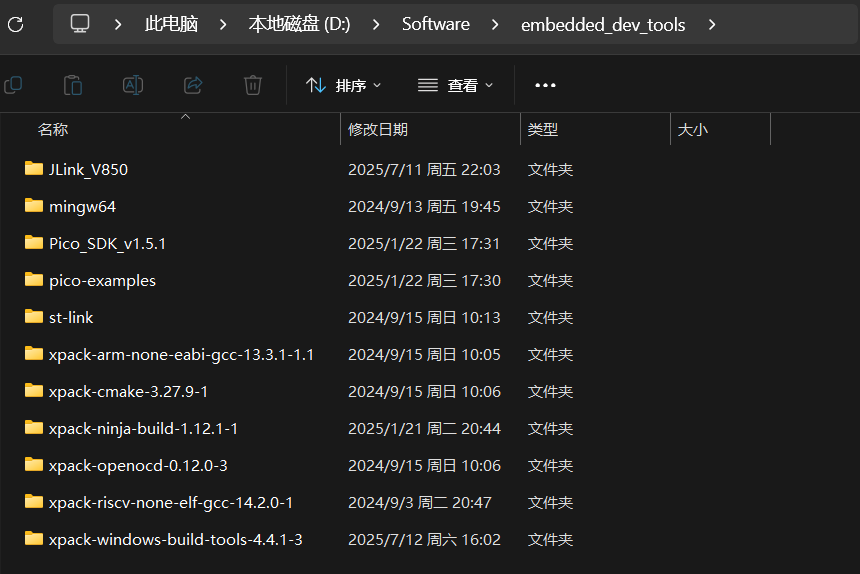Image resolution: width=860 pixels, height=574 pixels.
Task: Select the JLink_V850 folder icon
Action: click(x=34, y=168)
